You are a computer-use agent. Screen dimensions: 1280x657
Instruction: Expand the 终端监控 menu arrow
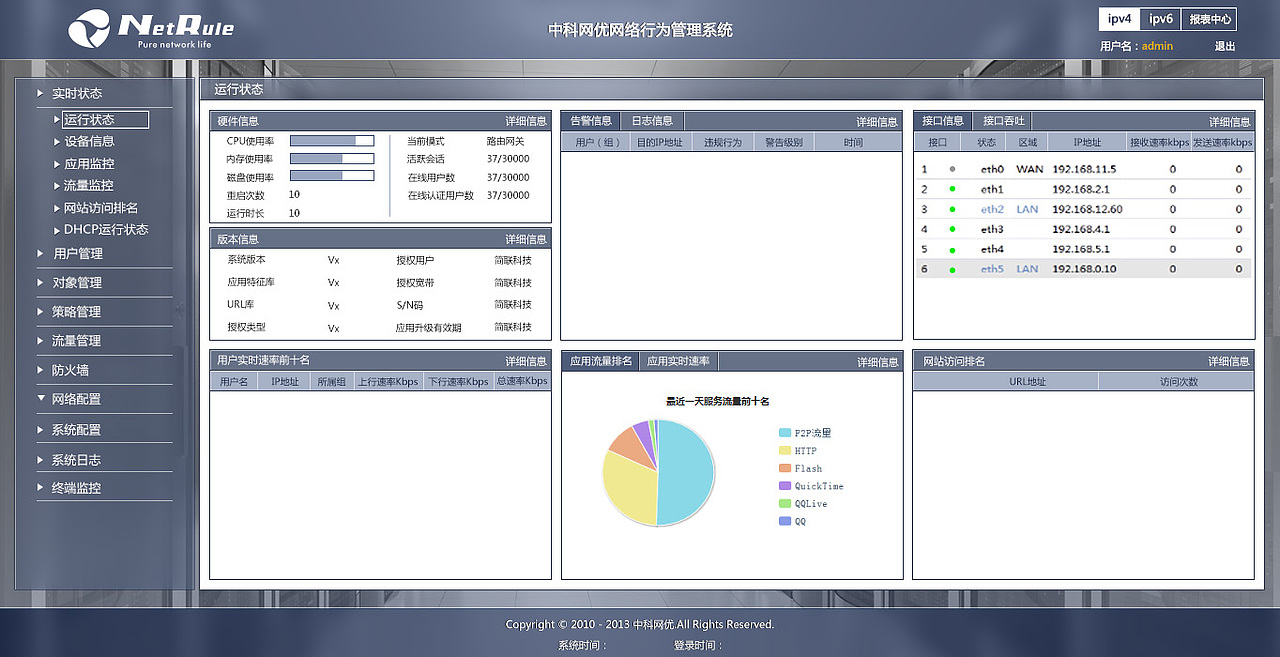[x=40, y=488]
